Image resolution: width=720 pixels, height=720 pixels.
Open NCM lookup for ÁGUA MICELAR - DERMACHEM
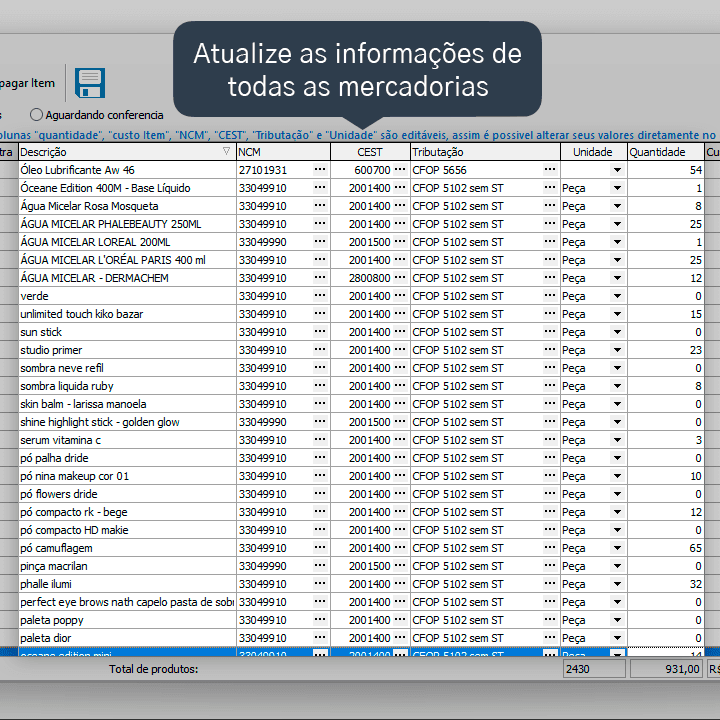(x=320, y=278)
